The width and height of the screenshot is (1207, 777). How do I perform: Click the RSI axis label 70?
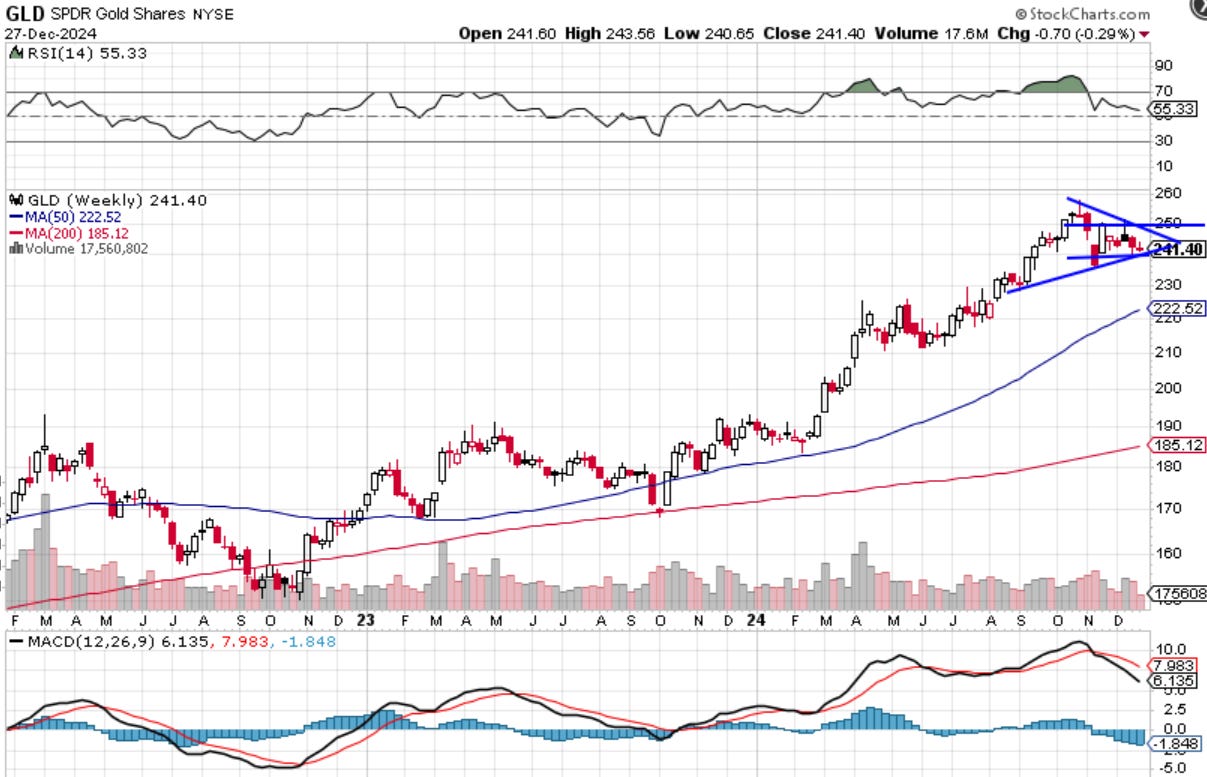pyautogui.click(x=1164, y=91)
